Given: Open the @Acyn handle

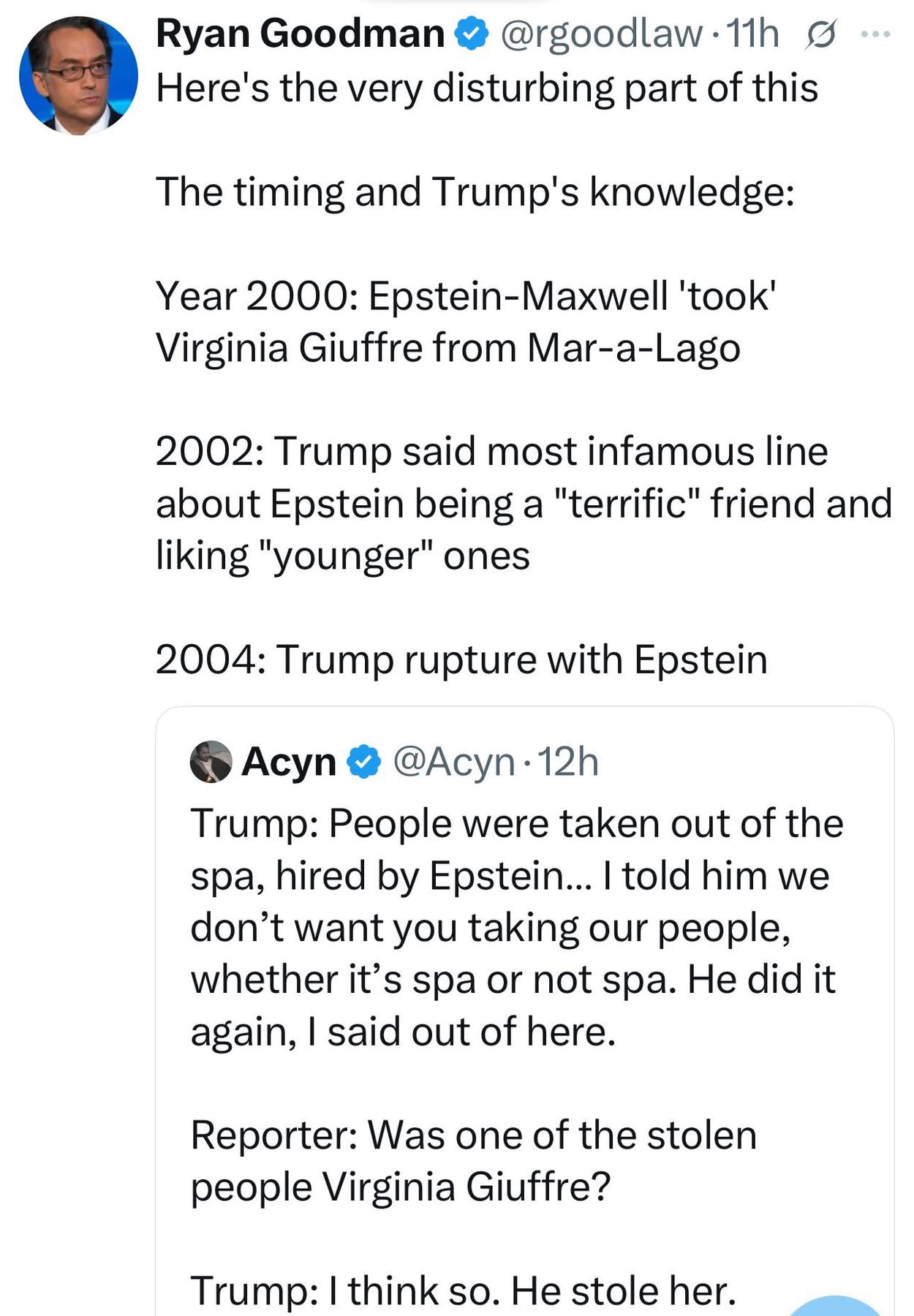Looking at the screenshot, I should coord(454,762).
